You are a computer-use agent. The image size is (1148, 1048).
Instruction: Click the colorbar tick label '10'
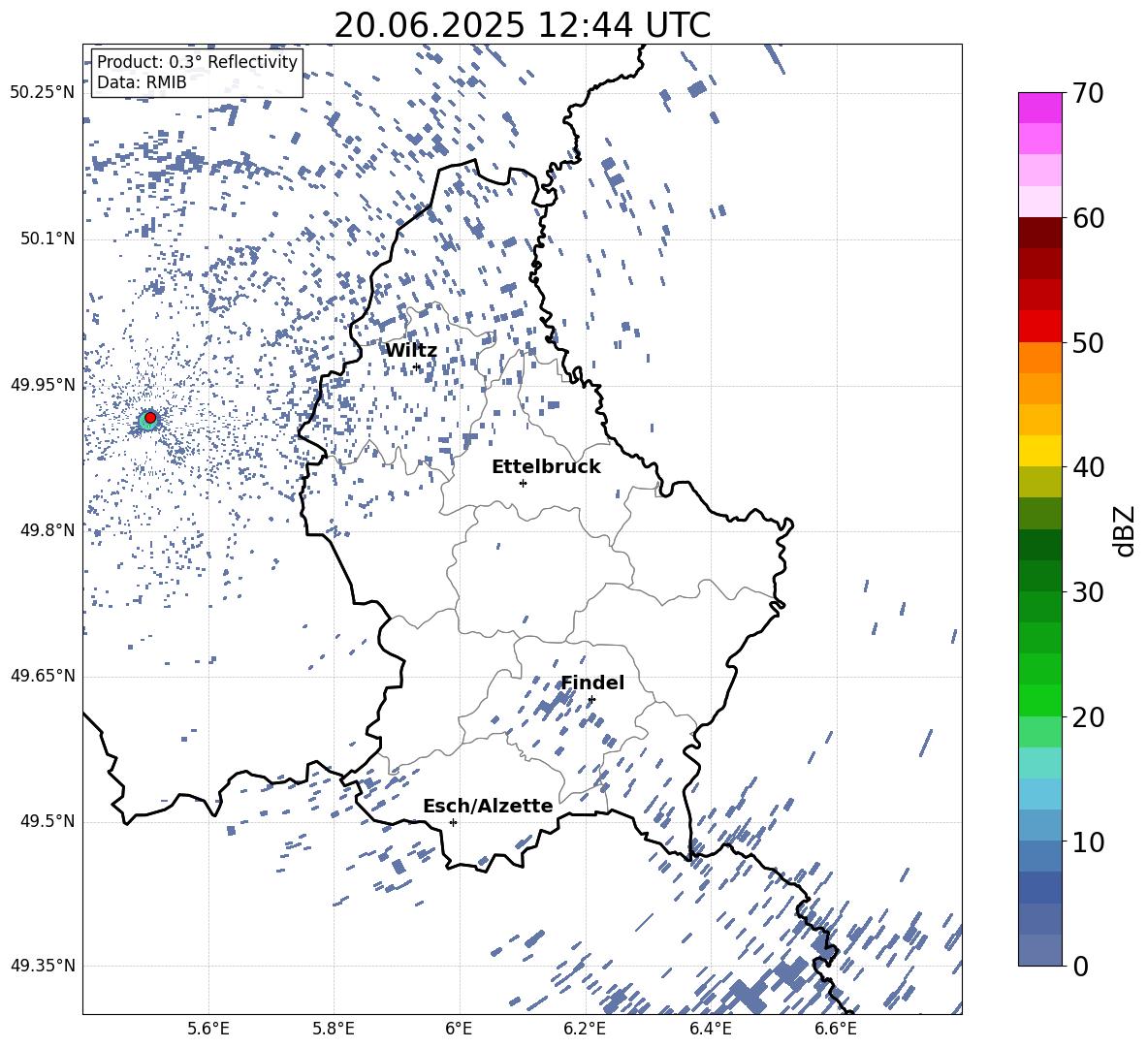coord(1089,842)
